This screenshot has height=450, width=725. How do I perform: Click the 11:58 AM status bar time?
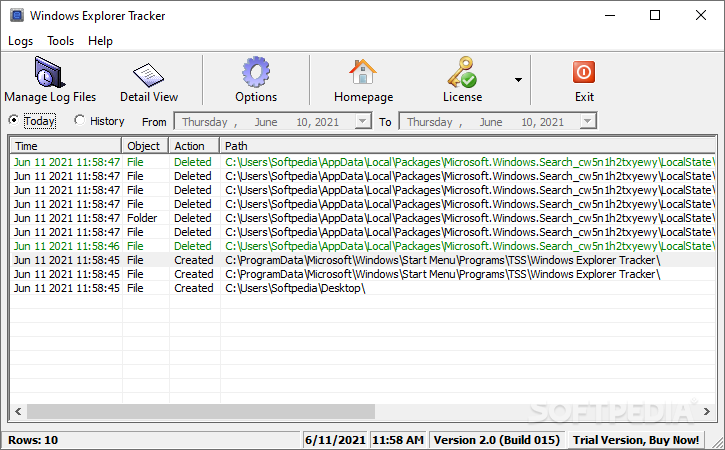pyautogui.click(x=398, y=440)
